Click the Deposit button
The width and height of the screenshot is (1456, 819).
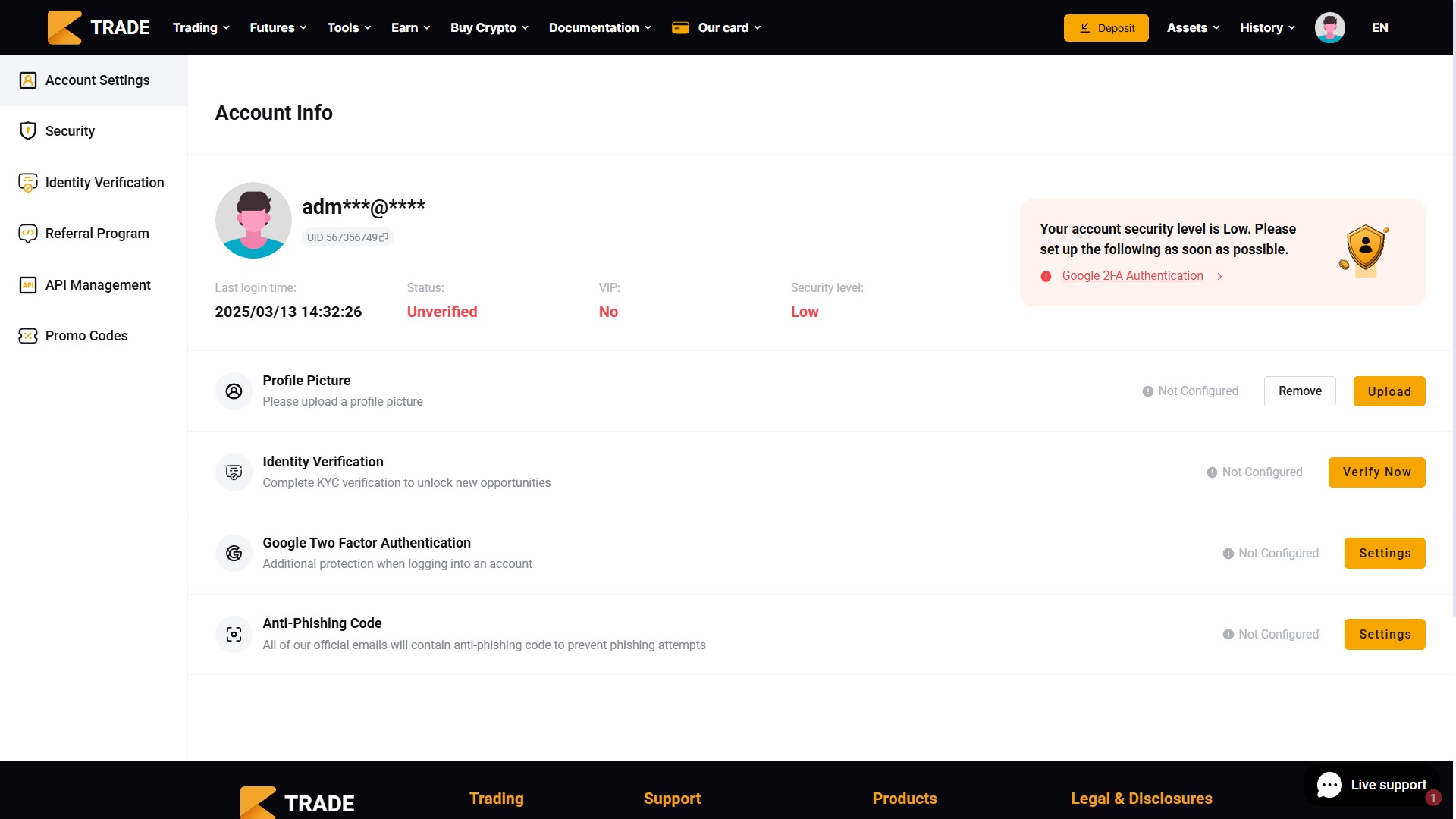click(1106, 28)
